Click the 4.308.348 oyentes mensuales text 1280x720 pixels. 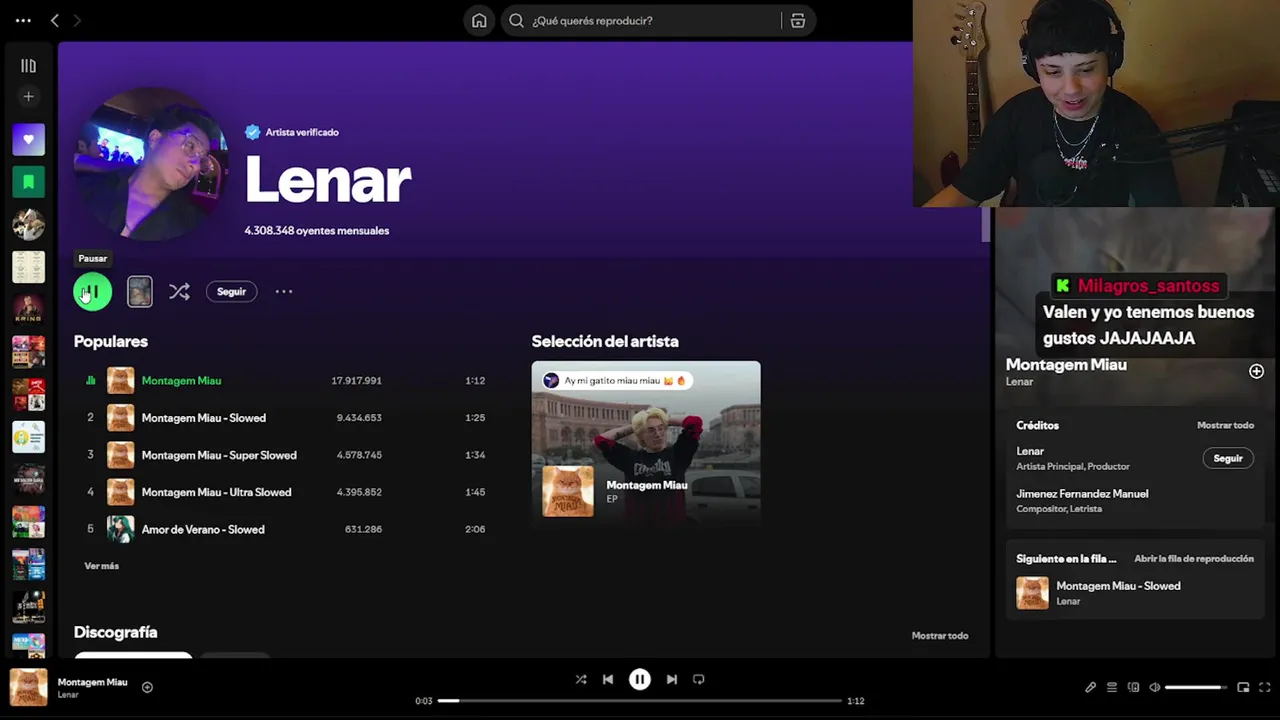[317, 230]
